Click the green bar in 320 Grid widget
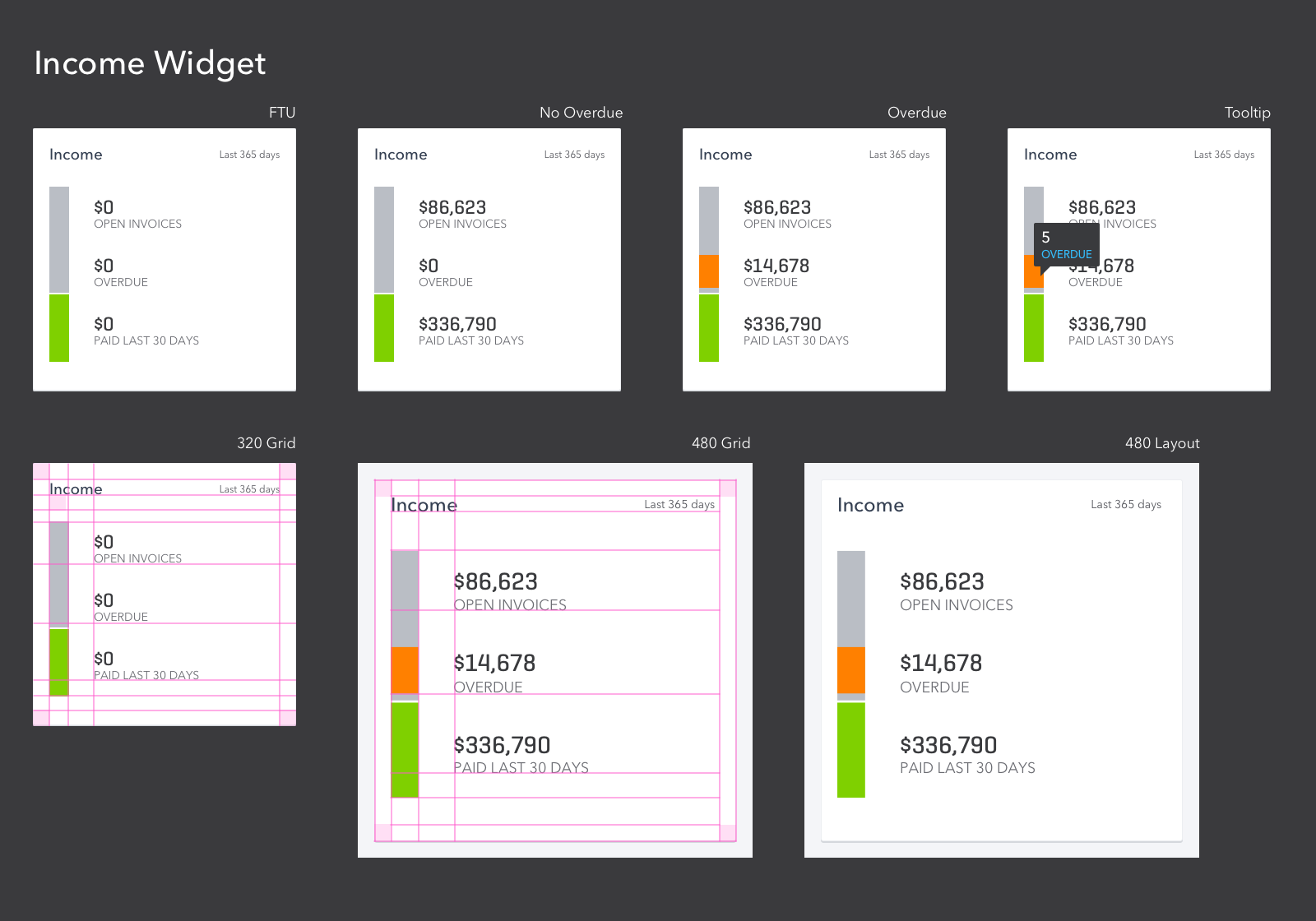This screenshot has height=921, width=1316. click(59, 663)
